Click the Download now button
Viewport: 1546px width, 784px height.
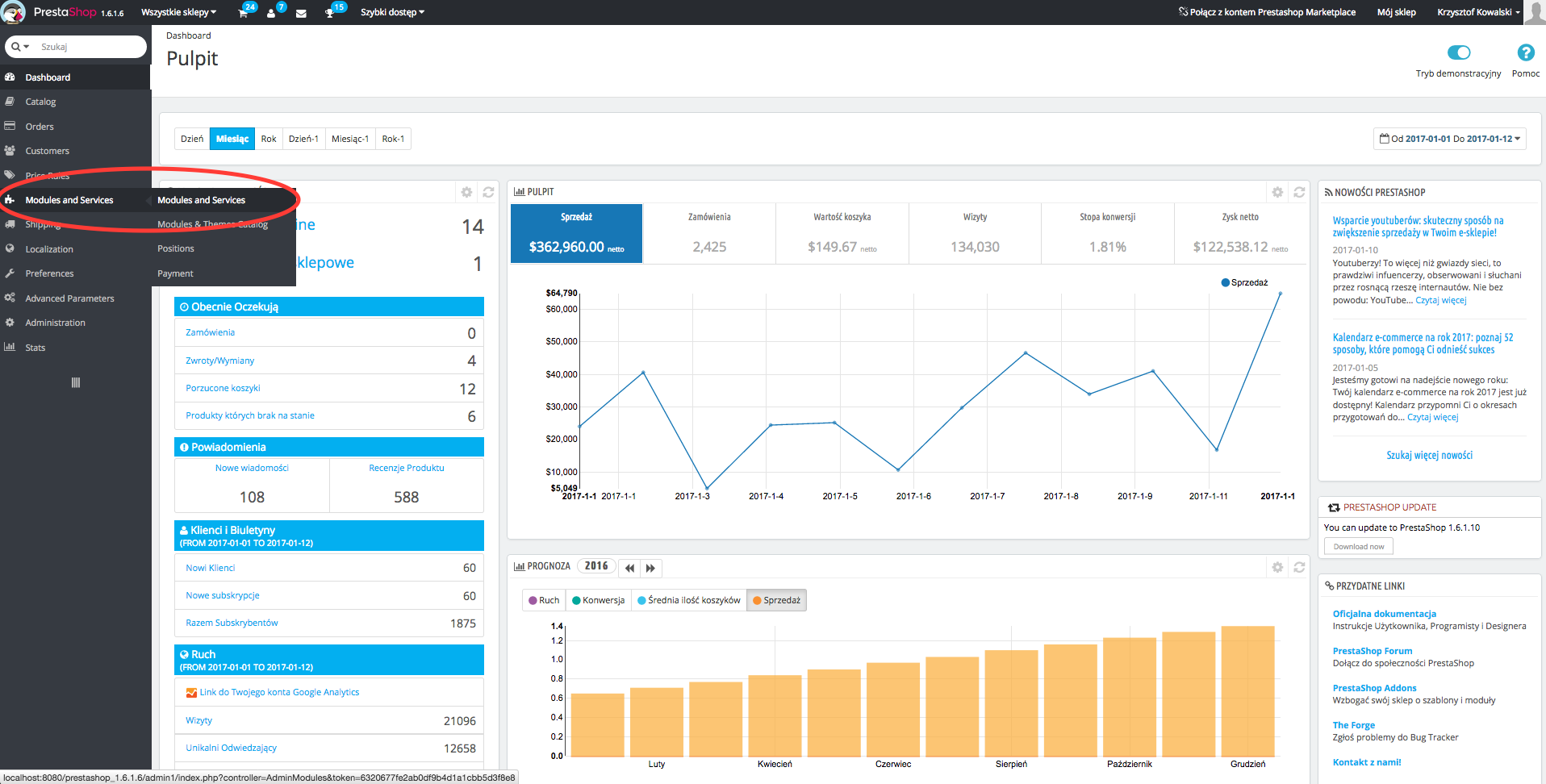point(1358,547)
